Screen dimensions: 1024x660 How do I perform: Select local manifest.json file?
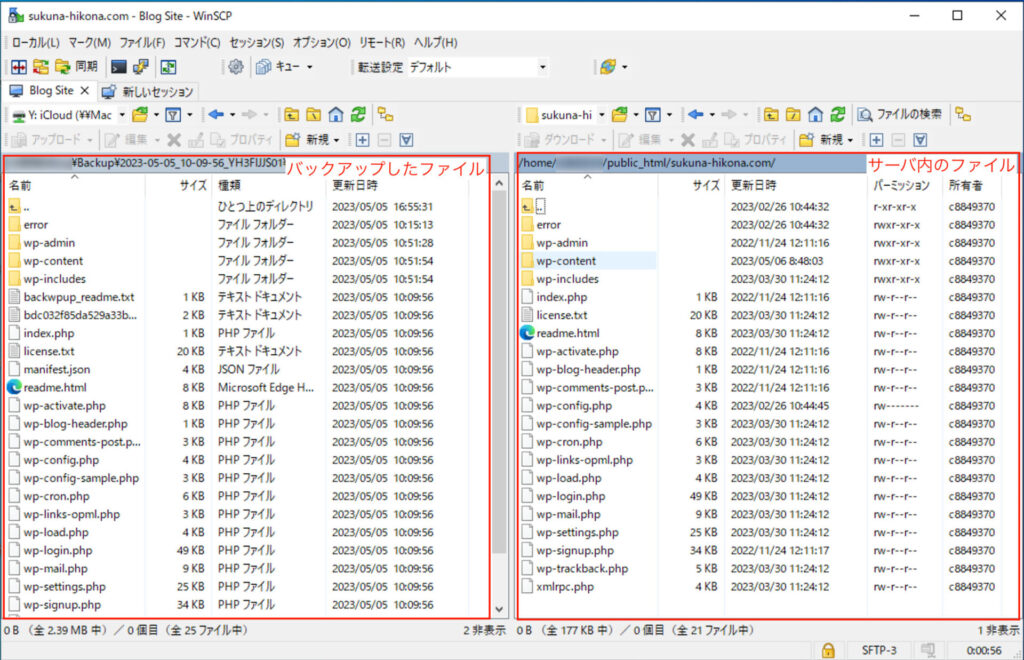57,369
